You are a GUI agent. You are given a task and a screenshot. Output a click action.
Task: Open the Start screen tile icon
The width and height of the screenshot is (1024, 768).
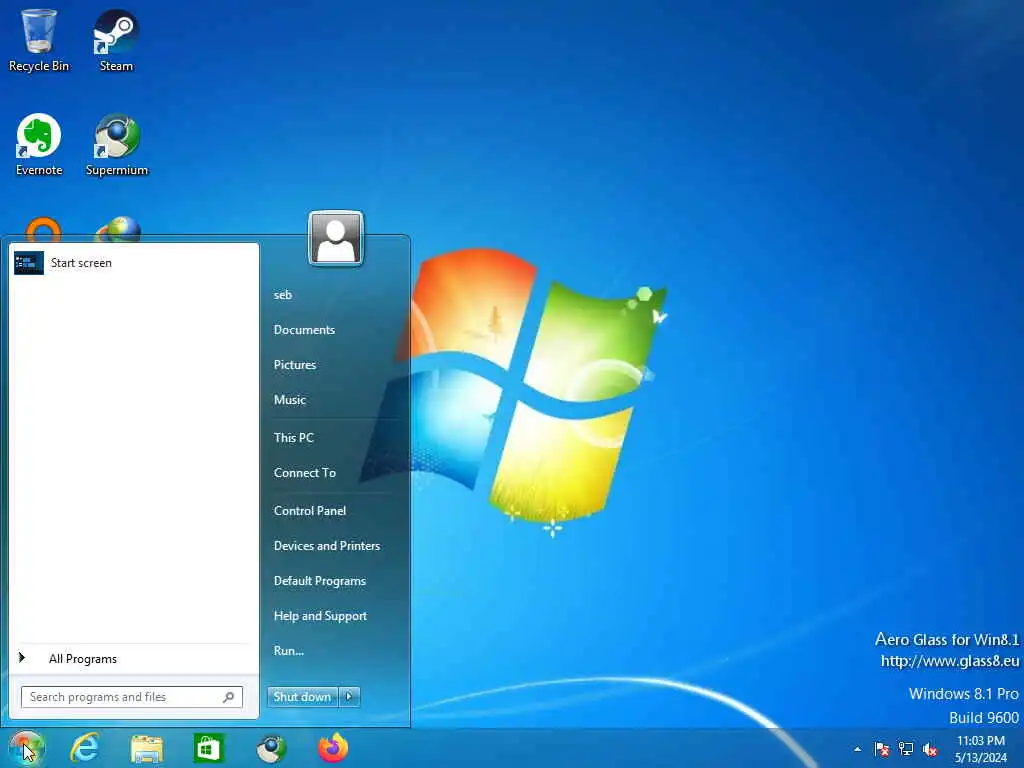click(29, 263)
